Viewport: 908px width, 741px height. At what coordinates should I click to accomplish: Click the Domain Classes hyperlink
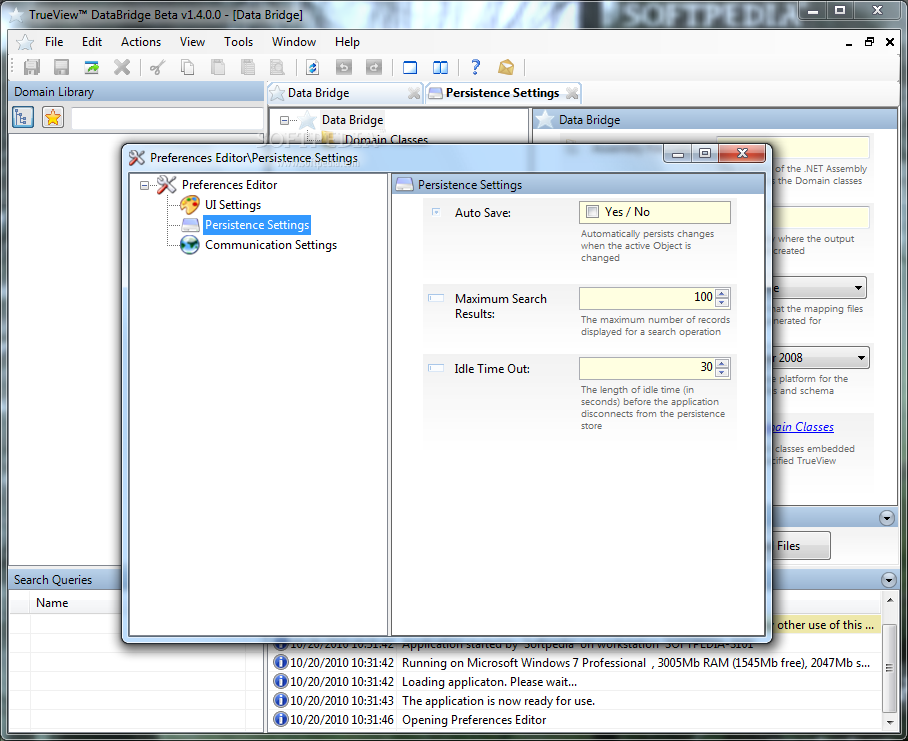[x=802, y=427]
